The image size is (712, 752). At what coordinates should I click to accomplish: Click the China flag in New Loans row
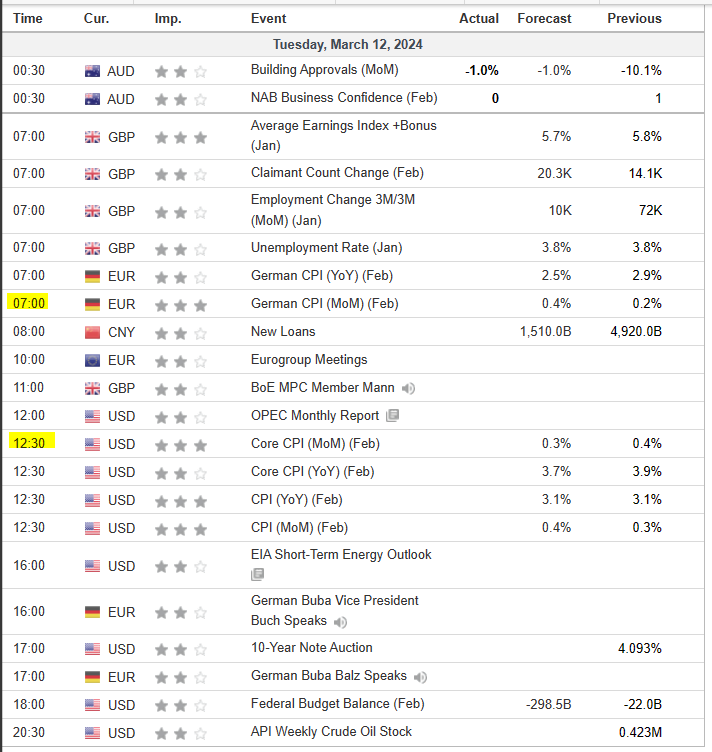[93, 332]
